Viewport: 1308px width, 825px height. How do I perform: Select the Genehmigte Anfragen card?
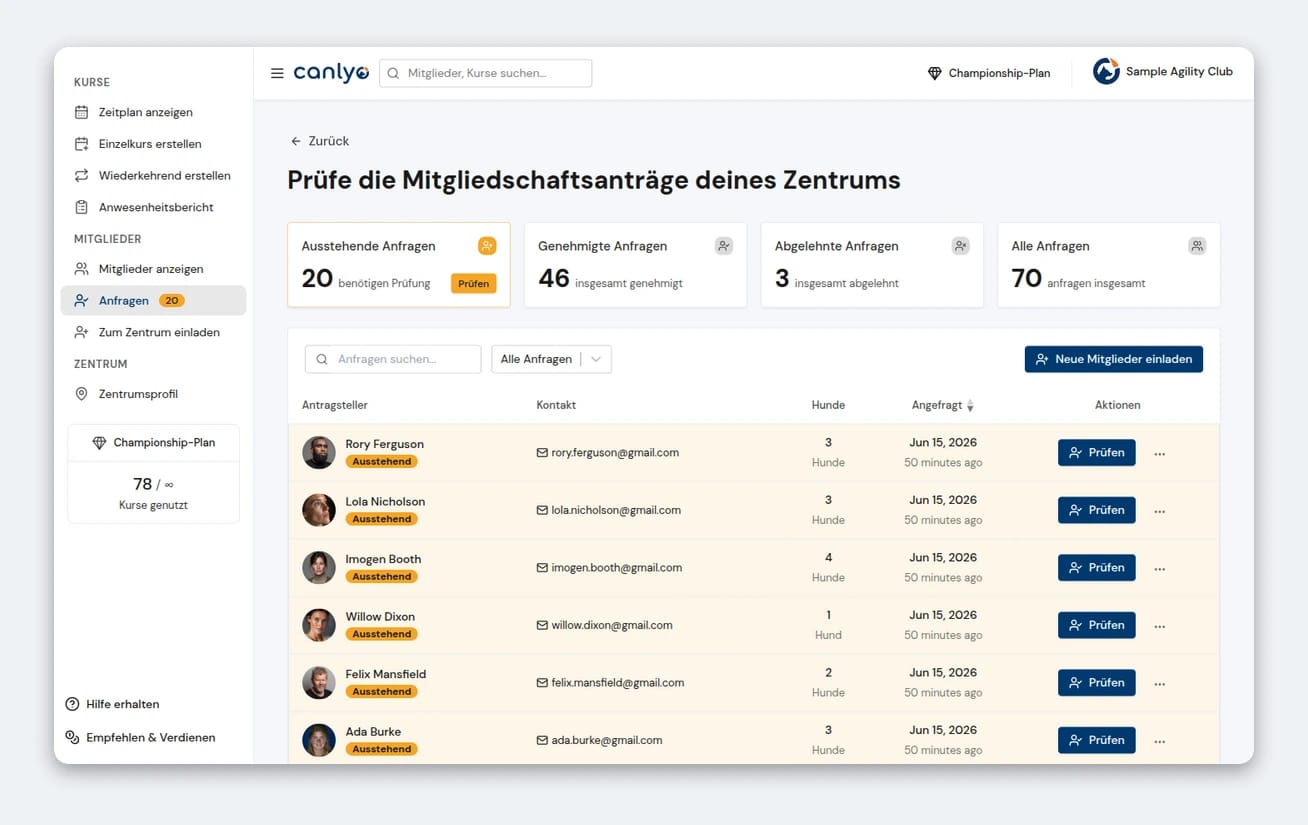(x=635, y=265)
